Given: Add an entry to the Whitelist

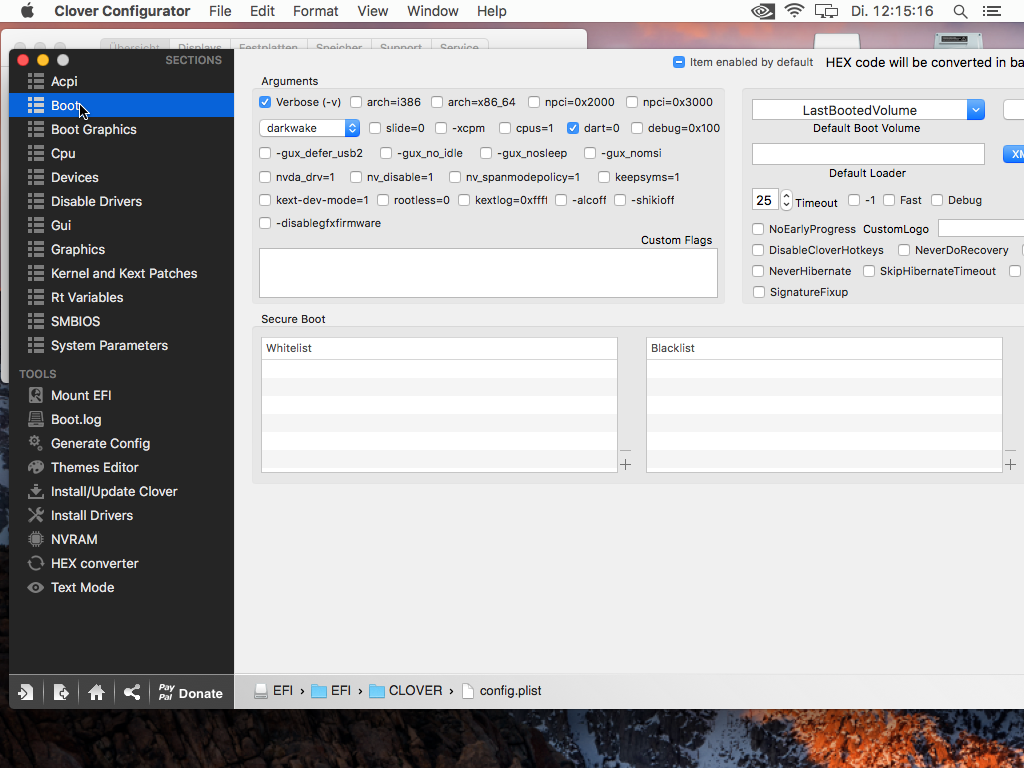Looking at the screenshot, I should coord(626,464).
